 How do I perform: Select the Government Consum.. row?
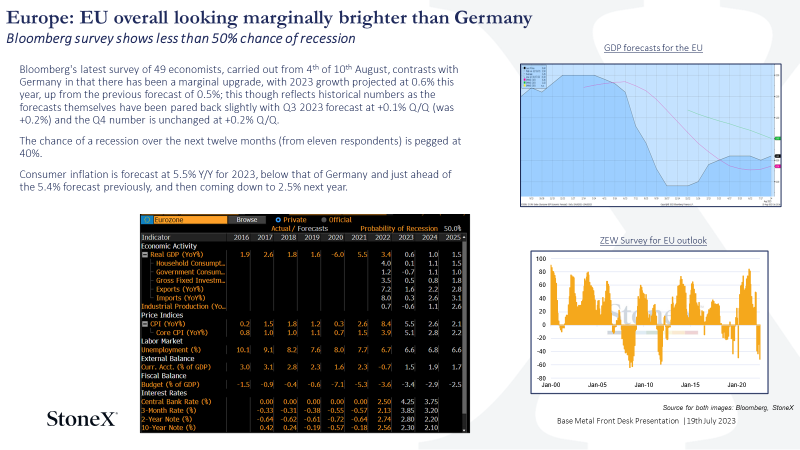(x=301, y=272)
